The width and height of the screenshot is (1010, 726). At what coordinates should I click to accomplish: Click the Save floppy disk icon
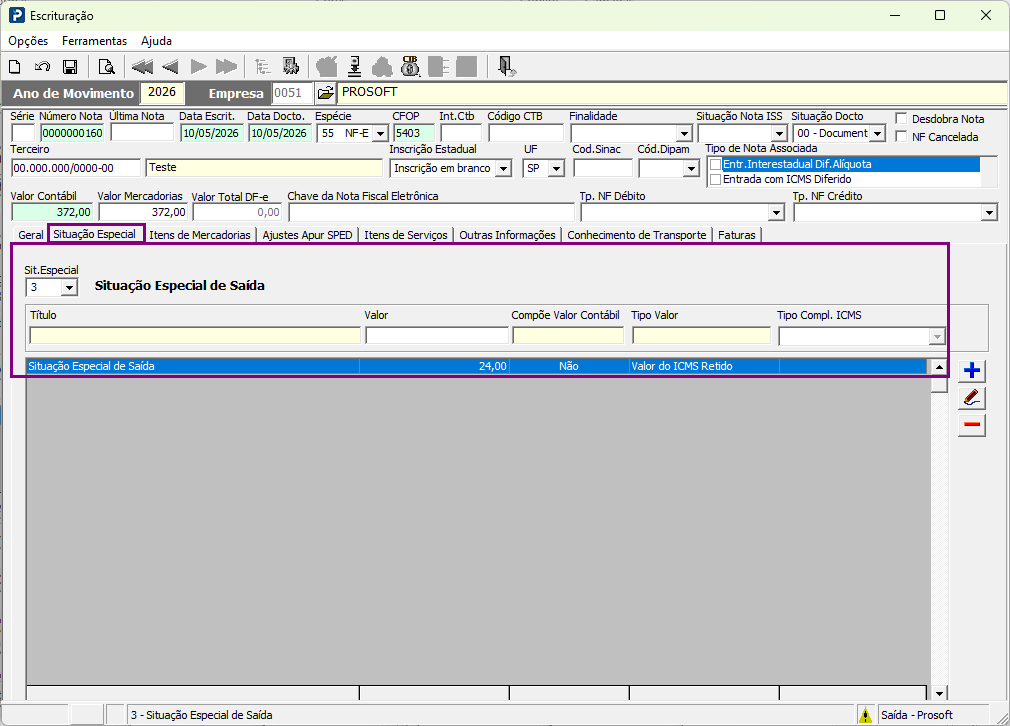[70, 66]
